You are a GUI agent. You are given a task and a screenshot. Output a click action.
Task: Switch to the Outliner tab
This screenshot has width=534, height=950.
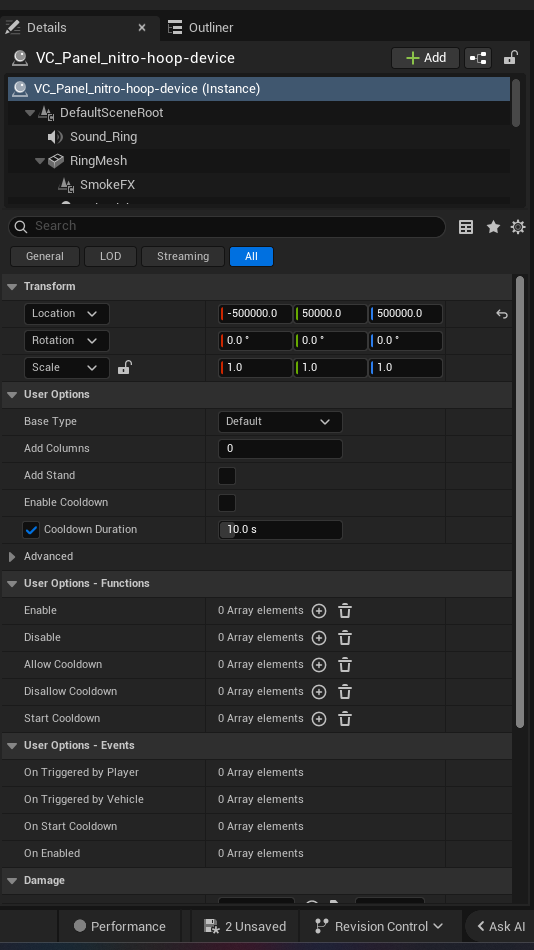(201, 27)
